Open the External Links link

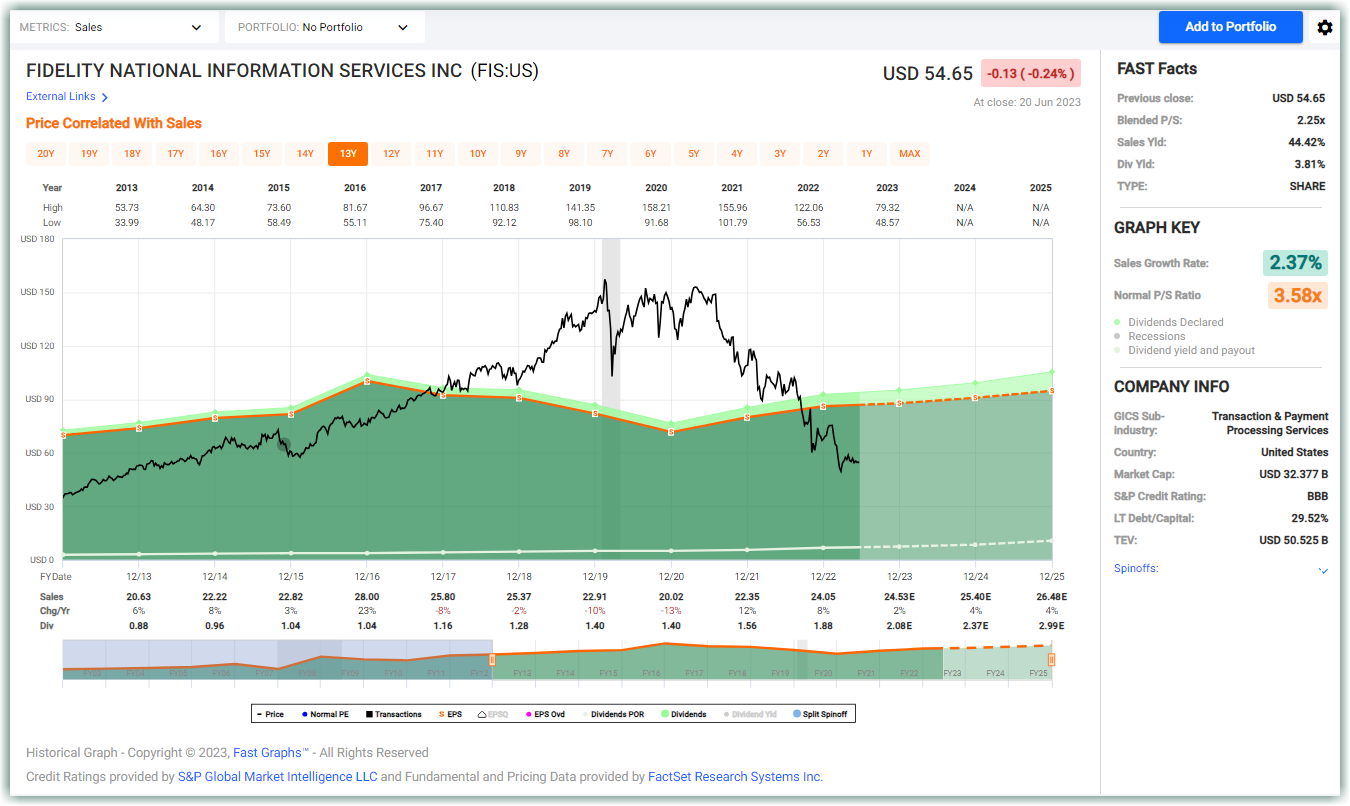coord(61,97)
